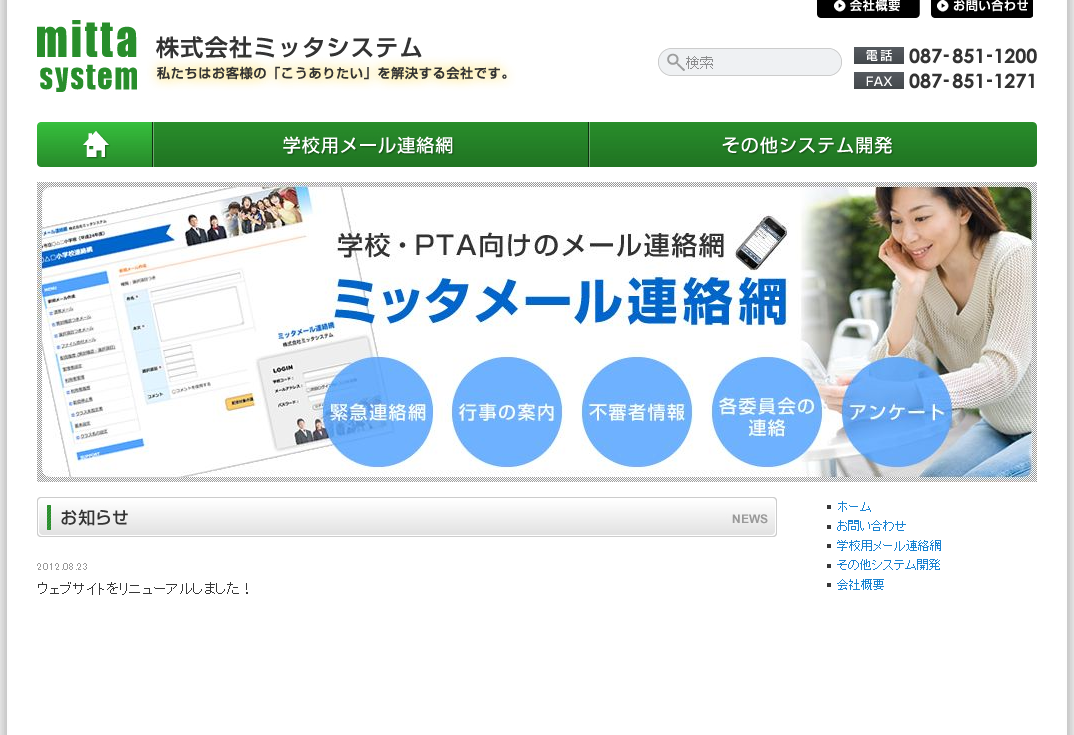The image size is (1074, 735).
Task: Click the mitta system logo
Action: tap(87, 57)
